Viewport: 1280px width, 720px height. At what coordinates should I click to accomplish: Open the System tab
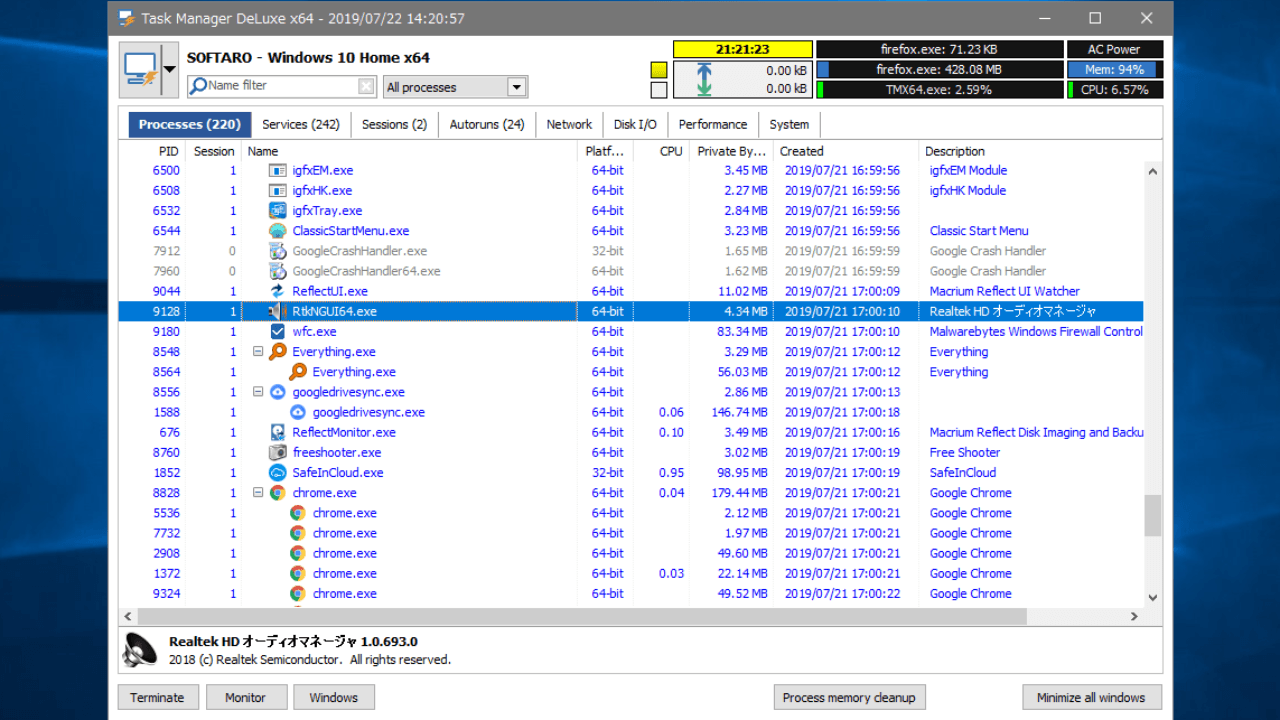(x=789, y=124)
